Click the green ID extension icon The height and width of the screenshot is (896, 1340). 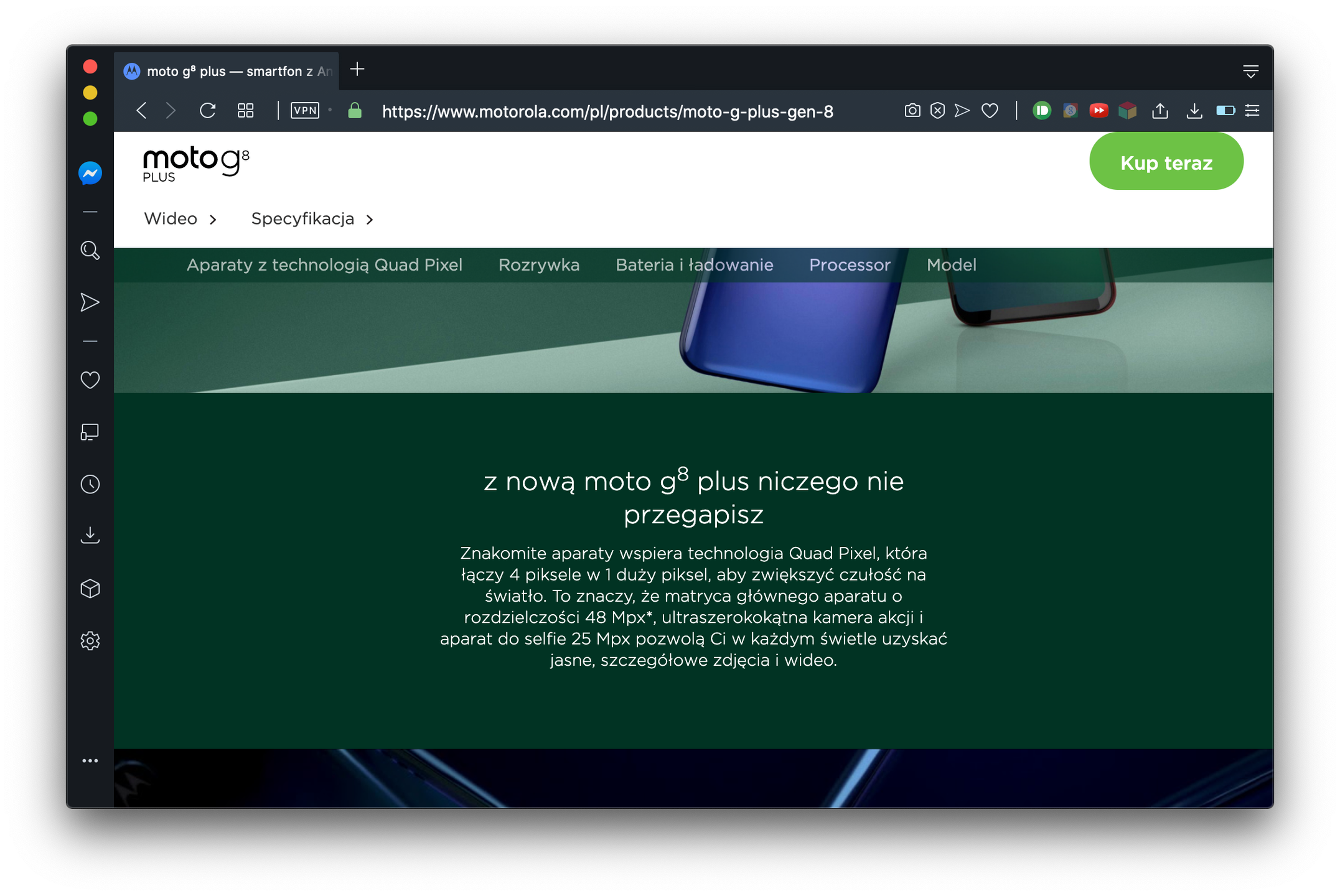(1041, 111)
